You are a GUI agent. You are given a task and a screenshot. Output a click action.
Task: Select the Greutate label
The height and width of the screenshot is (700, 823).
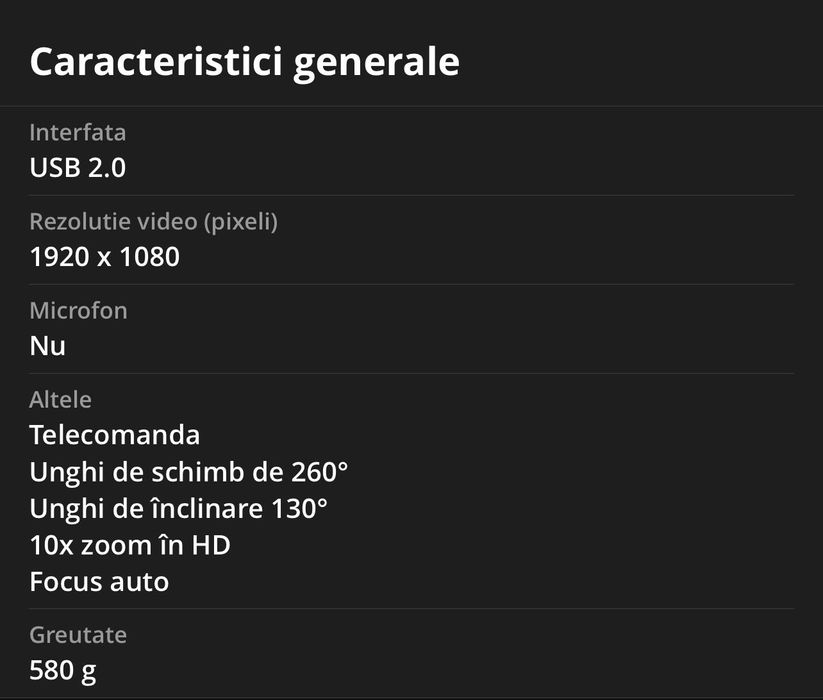pos(78,634)
